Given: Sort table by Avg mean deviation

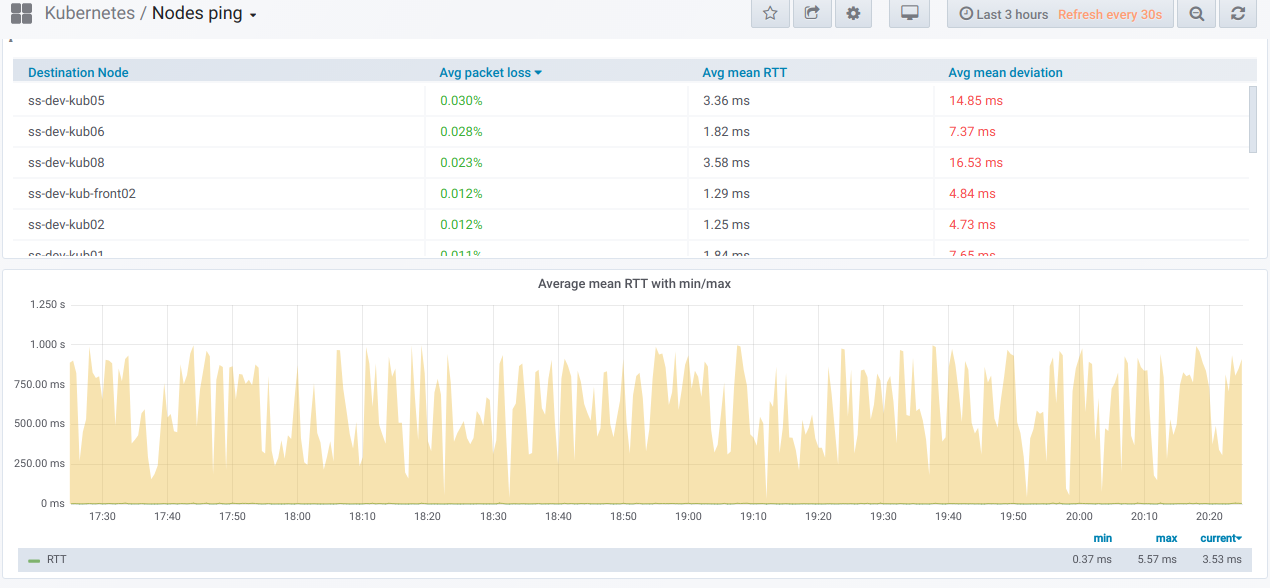Looking at the screenshot, I should pos(1005,72).
